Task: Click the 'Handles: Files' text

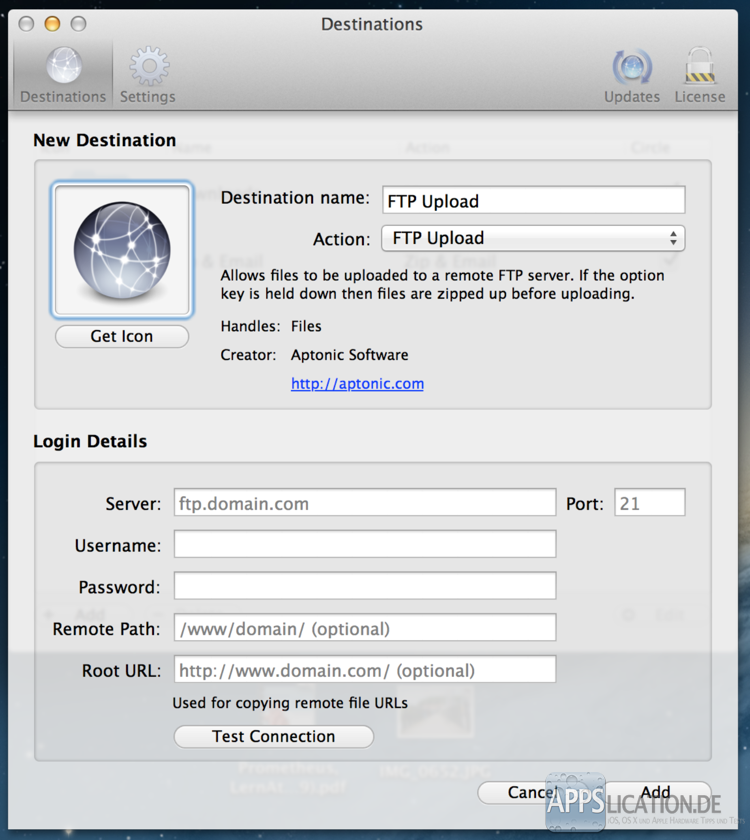Action: coord(271,326)
